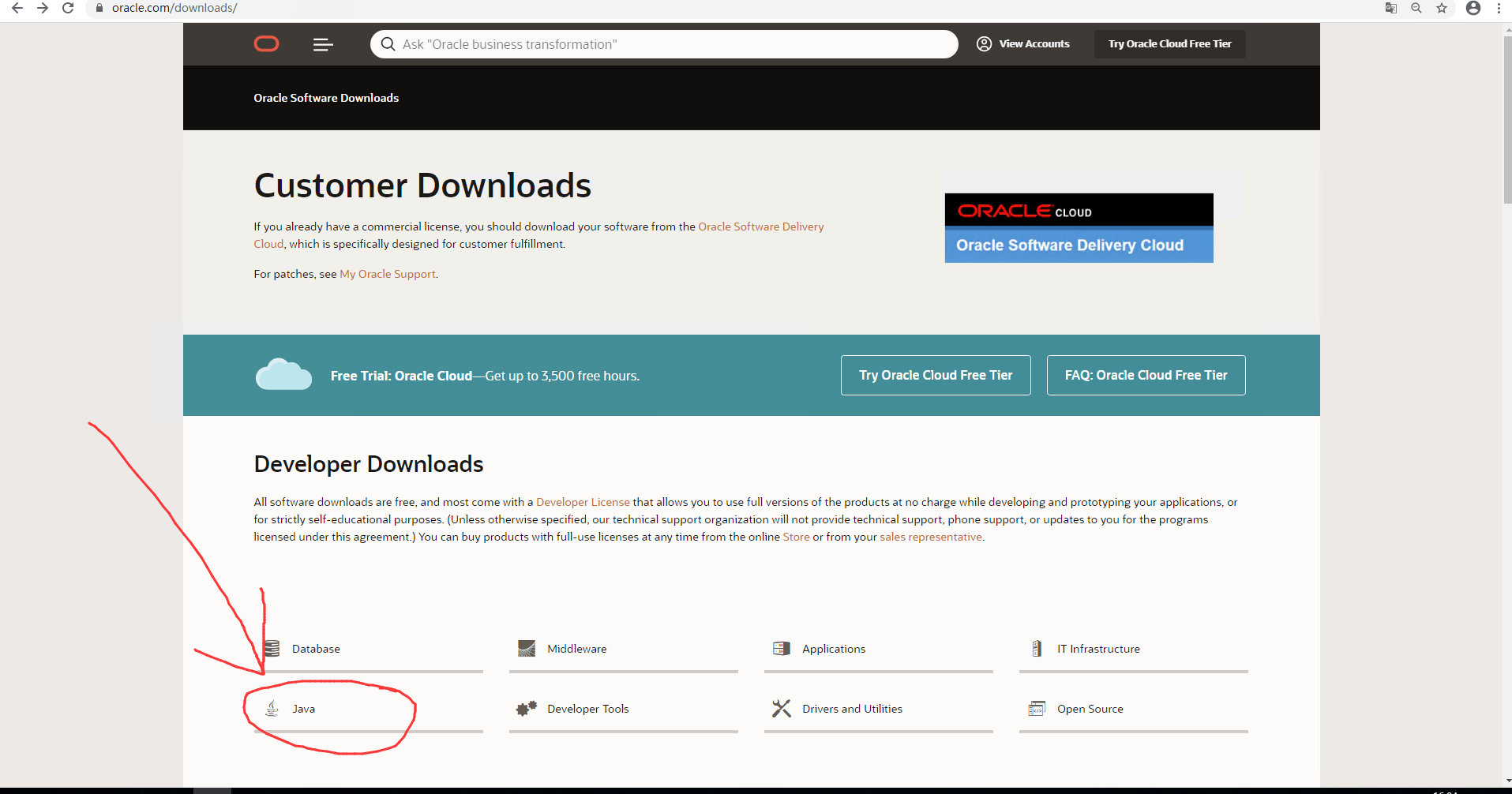Click the View Accounts user icon
Image resolution: width=1512 pixels, height=794 pixels.
tap(984, 44)
